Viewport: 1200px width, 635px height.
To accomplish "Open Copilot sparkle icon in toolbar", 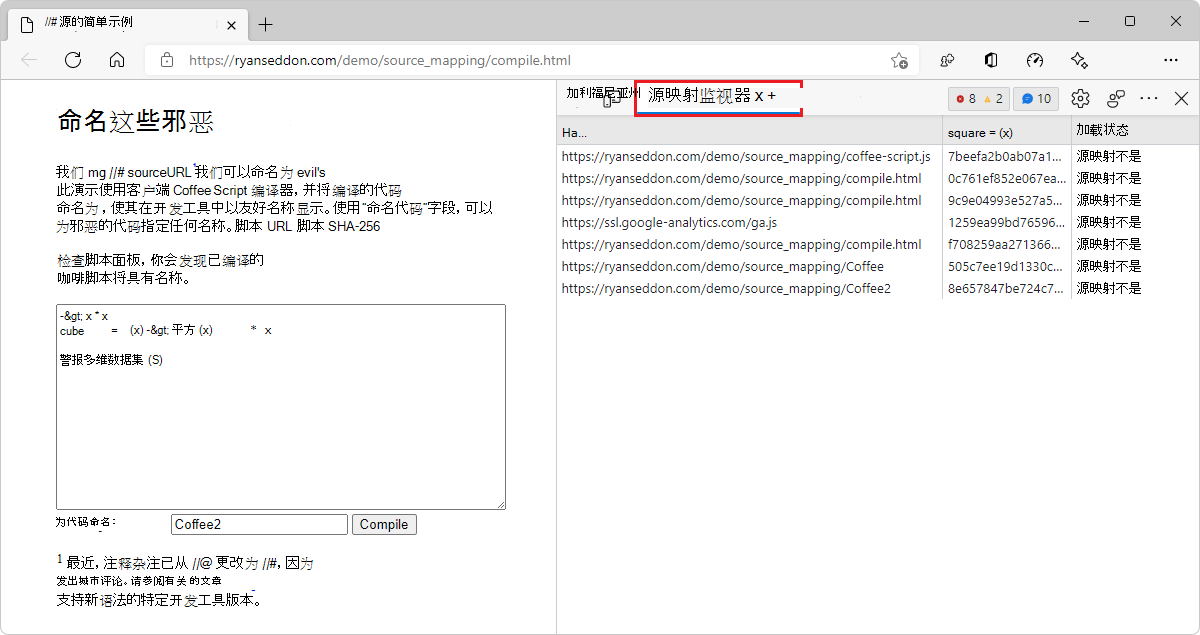I will click(x=1078, y=60).
